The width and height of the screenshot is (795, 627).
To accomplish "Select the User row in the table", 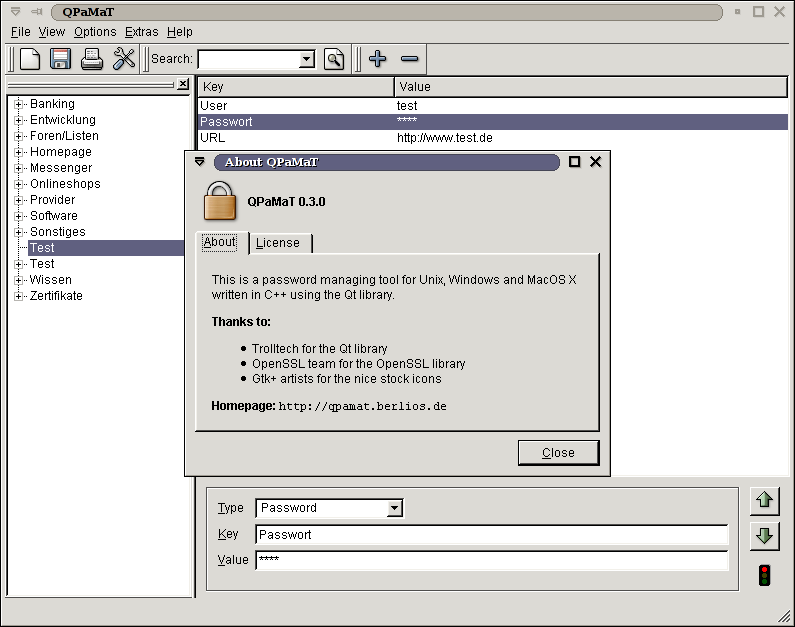I will (x=493, y=105).
